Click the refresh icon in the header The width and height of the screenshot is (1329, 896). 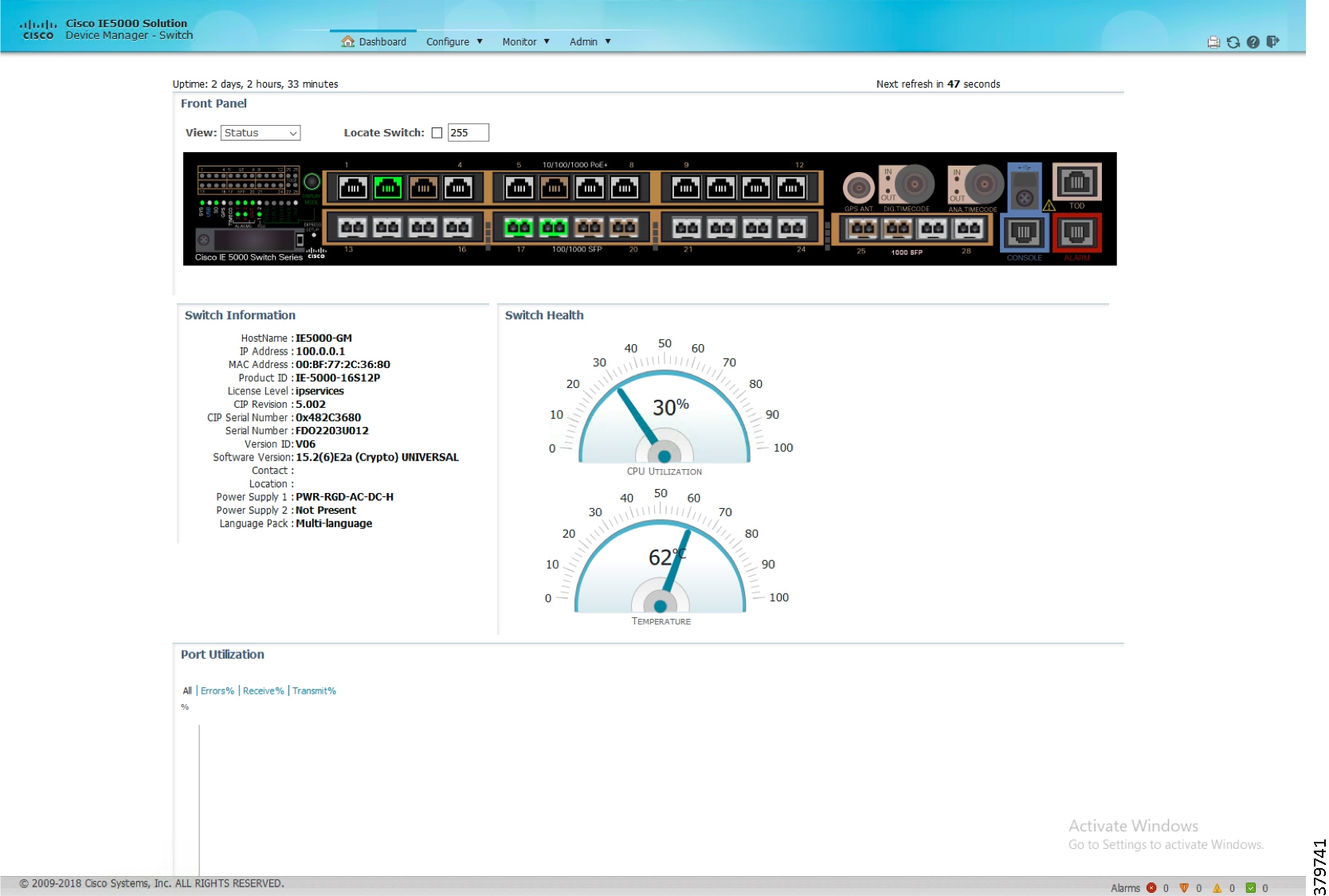pos(1233,42)
